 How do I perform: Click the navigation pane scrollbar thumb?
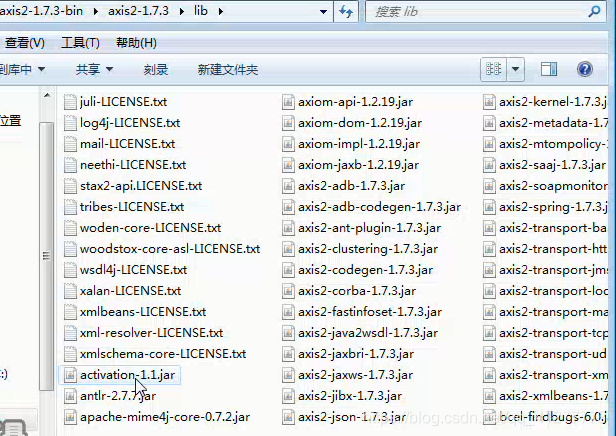tap(46, 256)
